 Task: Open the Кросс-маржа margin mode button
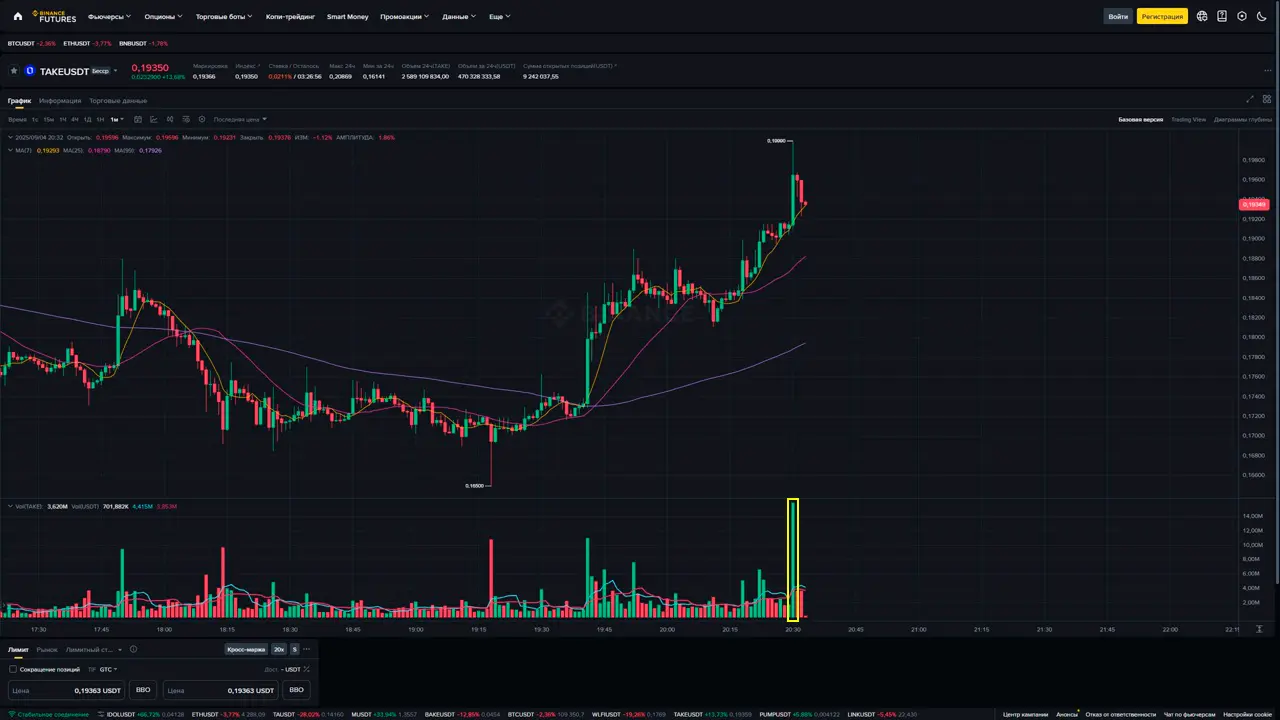point(246,649)
